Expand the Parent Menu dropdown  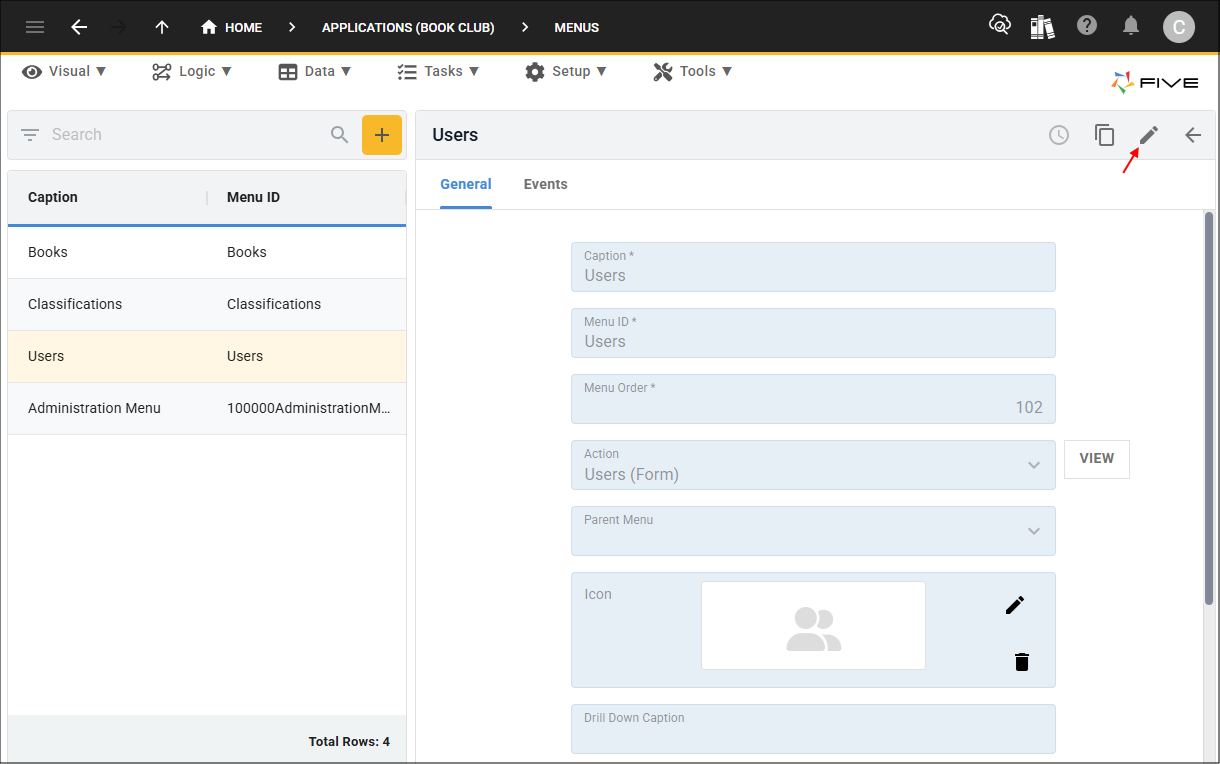(x=1034, y=531)
